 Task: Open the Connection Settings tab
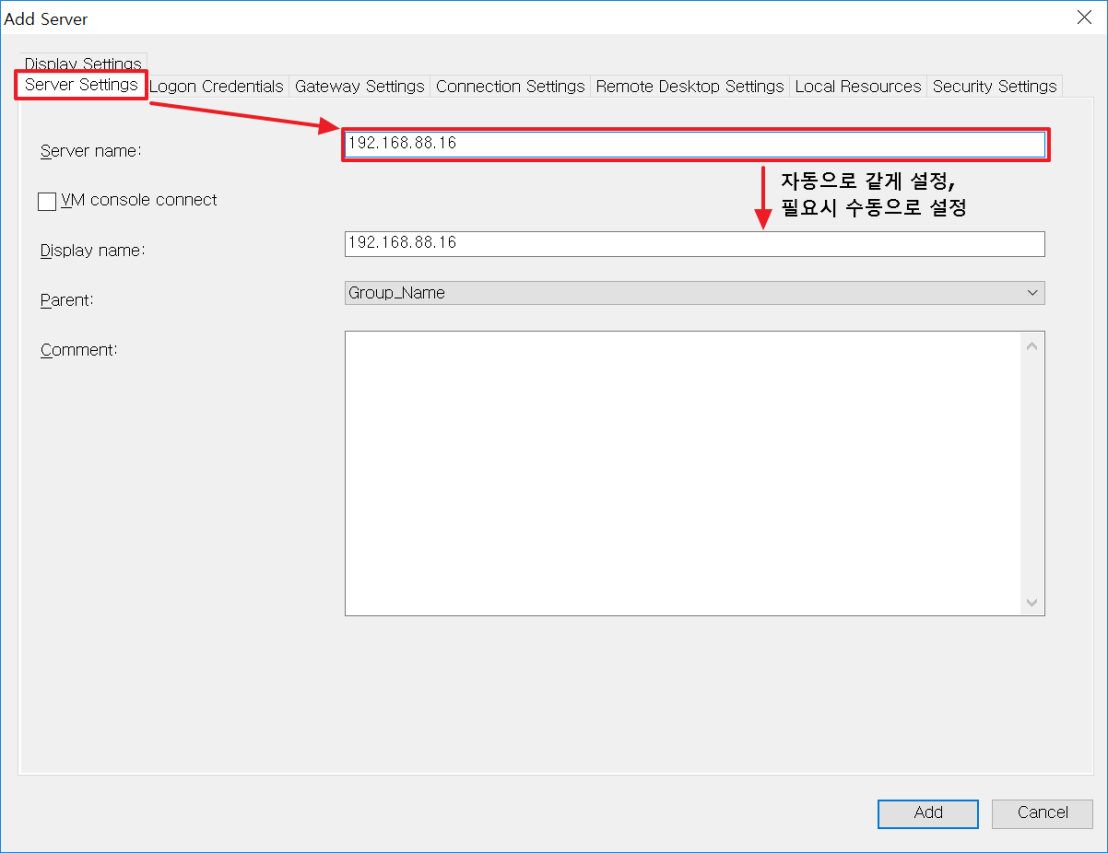[510, 86]
